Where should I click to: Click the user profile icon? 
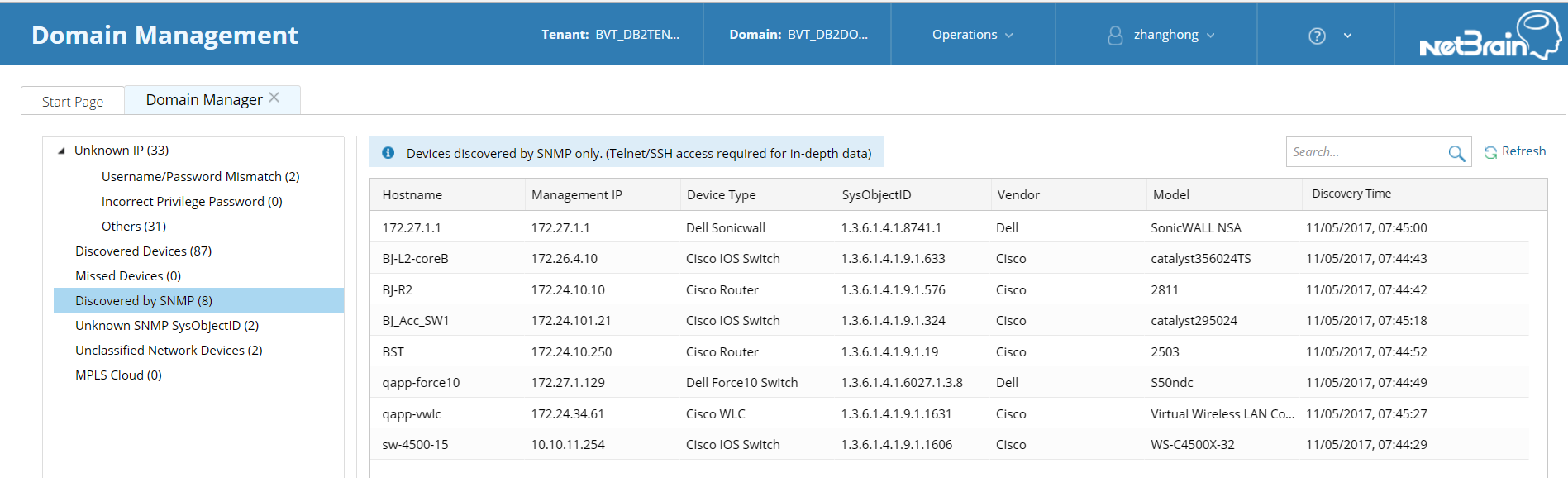[1115, 36]
